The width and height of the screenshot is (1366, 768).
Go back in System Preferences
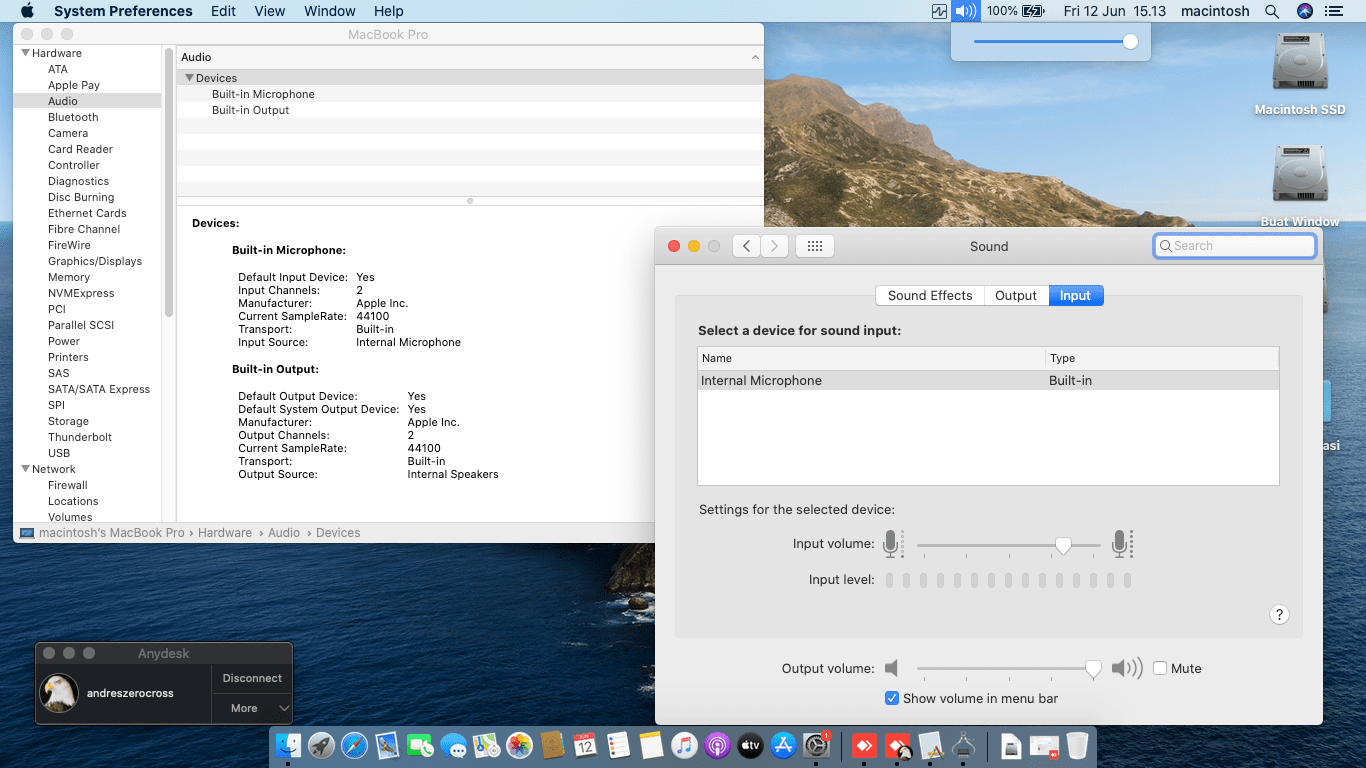(x=746, y=246)
